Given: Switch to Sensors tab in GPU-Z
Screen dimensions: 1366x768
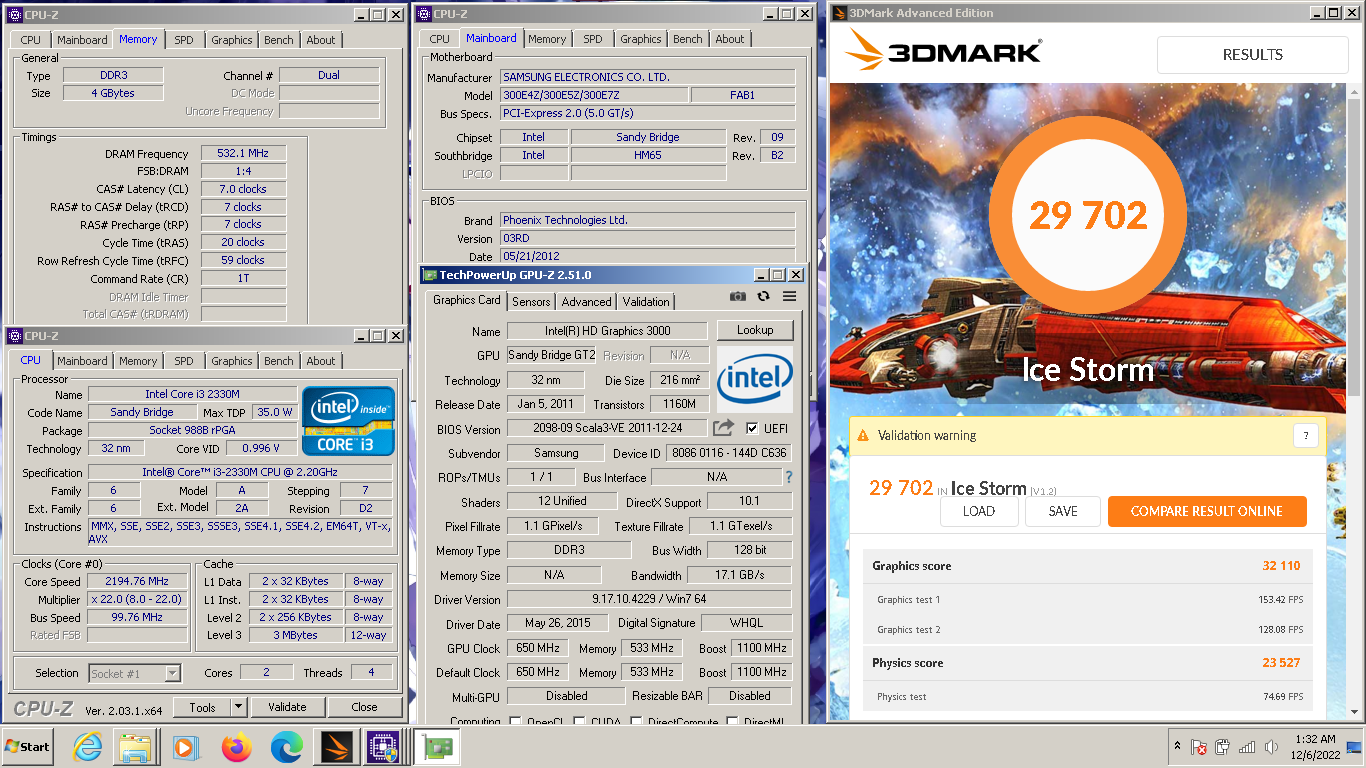Looking at the screenshot, I should [x=531, y=301].
